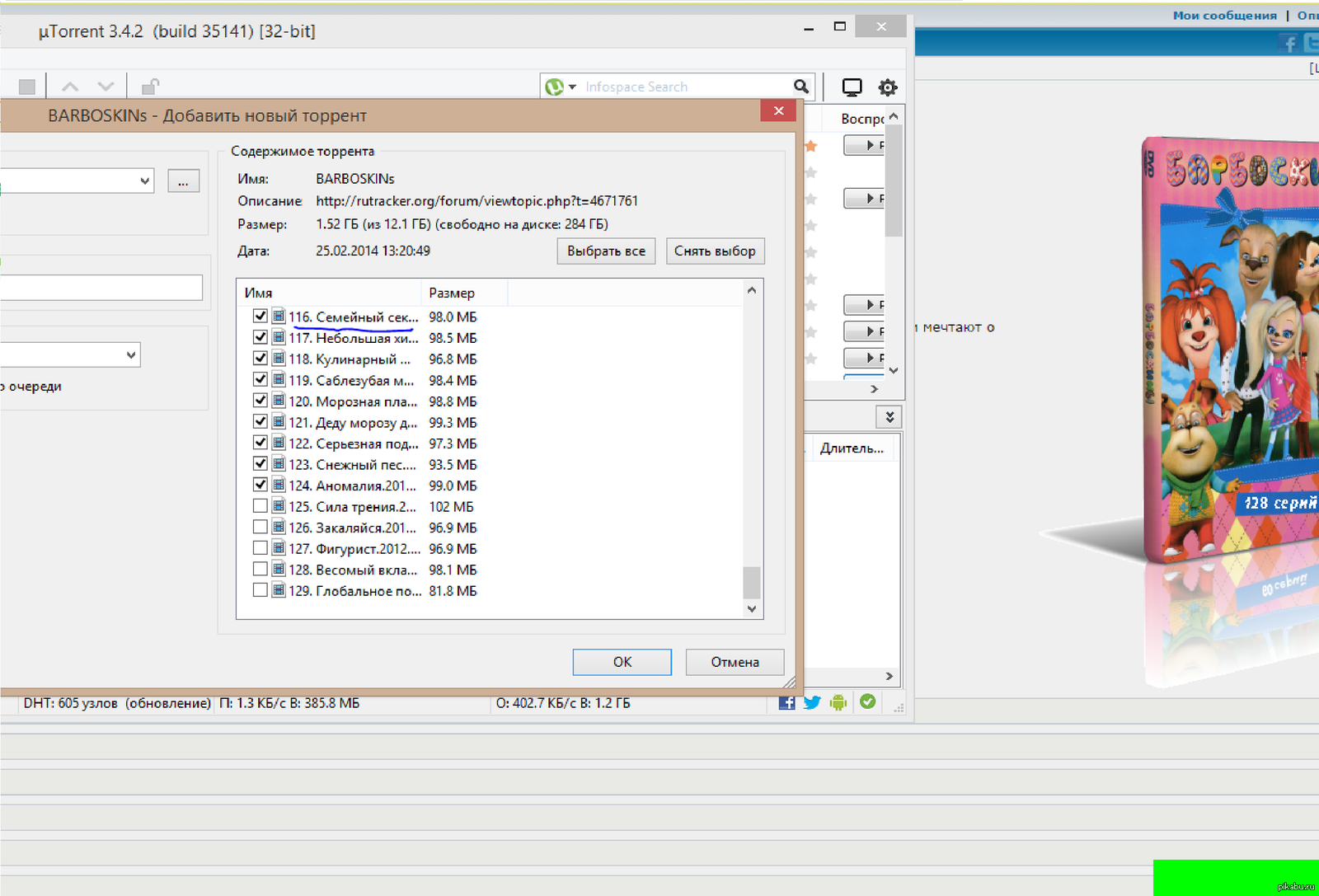The image size is (1319, 896).
Task: Click the unlock bundle toolbar icon
Action: pos(150,87)
